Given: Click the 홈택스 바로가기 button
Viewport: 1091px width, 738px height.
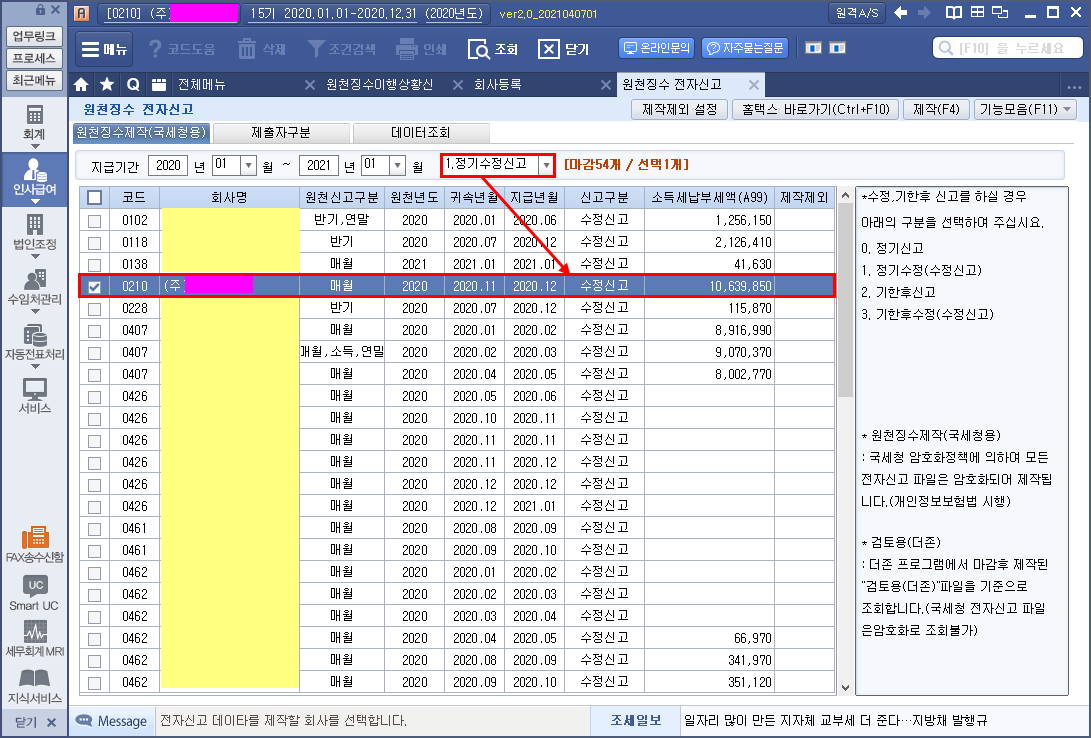Looking at the screenshot, I should 814,109.
